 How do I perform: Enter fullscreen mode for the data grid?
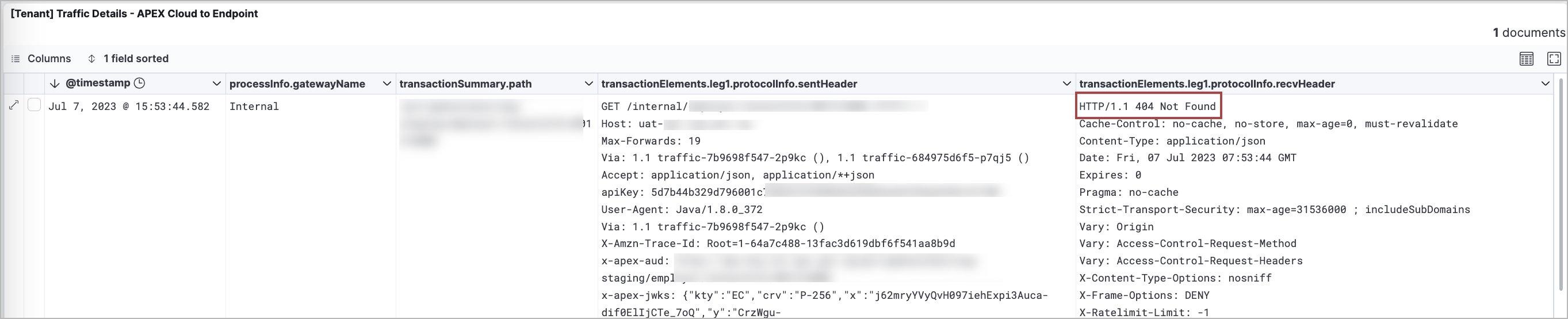coord(1554,58)
